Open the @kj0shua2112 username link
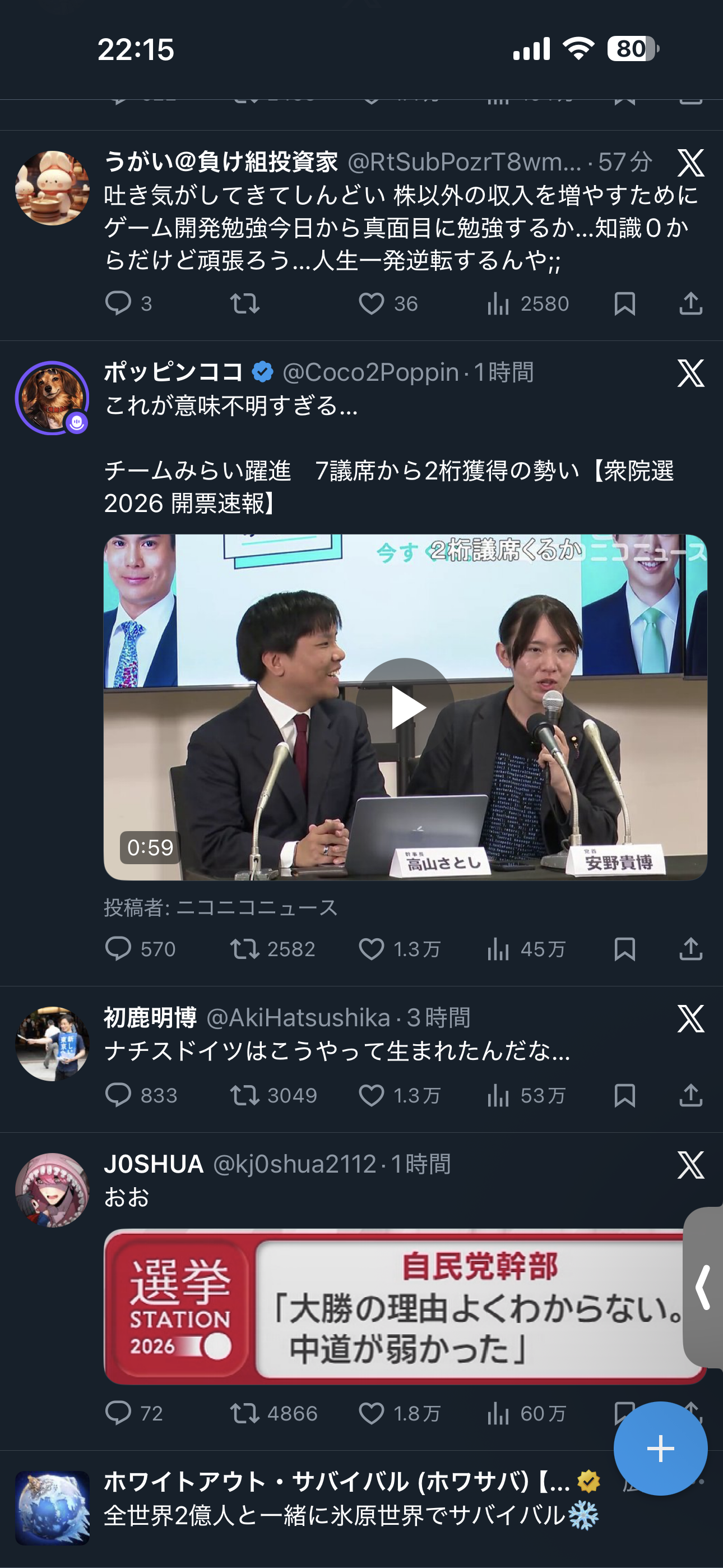 [x=295, y=1164]
